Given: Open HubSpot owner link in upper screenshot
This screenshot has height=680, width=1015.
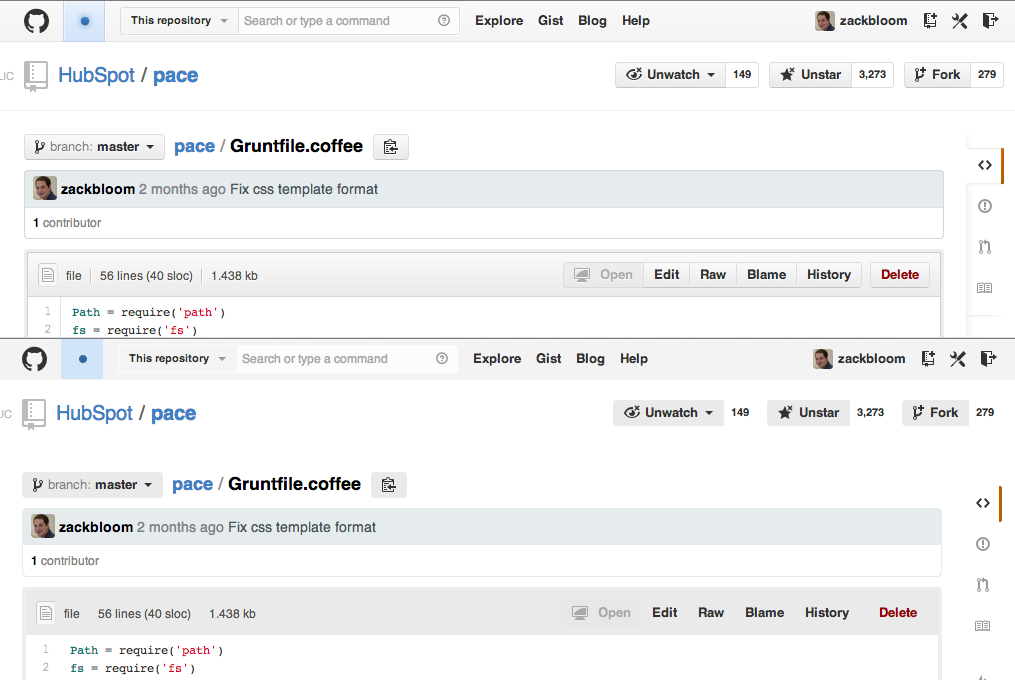Looking at the screenshot, I should (96, 75).
